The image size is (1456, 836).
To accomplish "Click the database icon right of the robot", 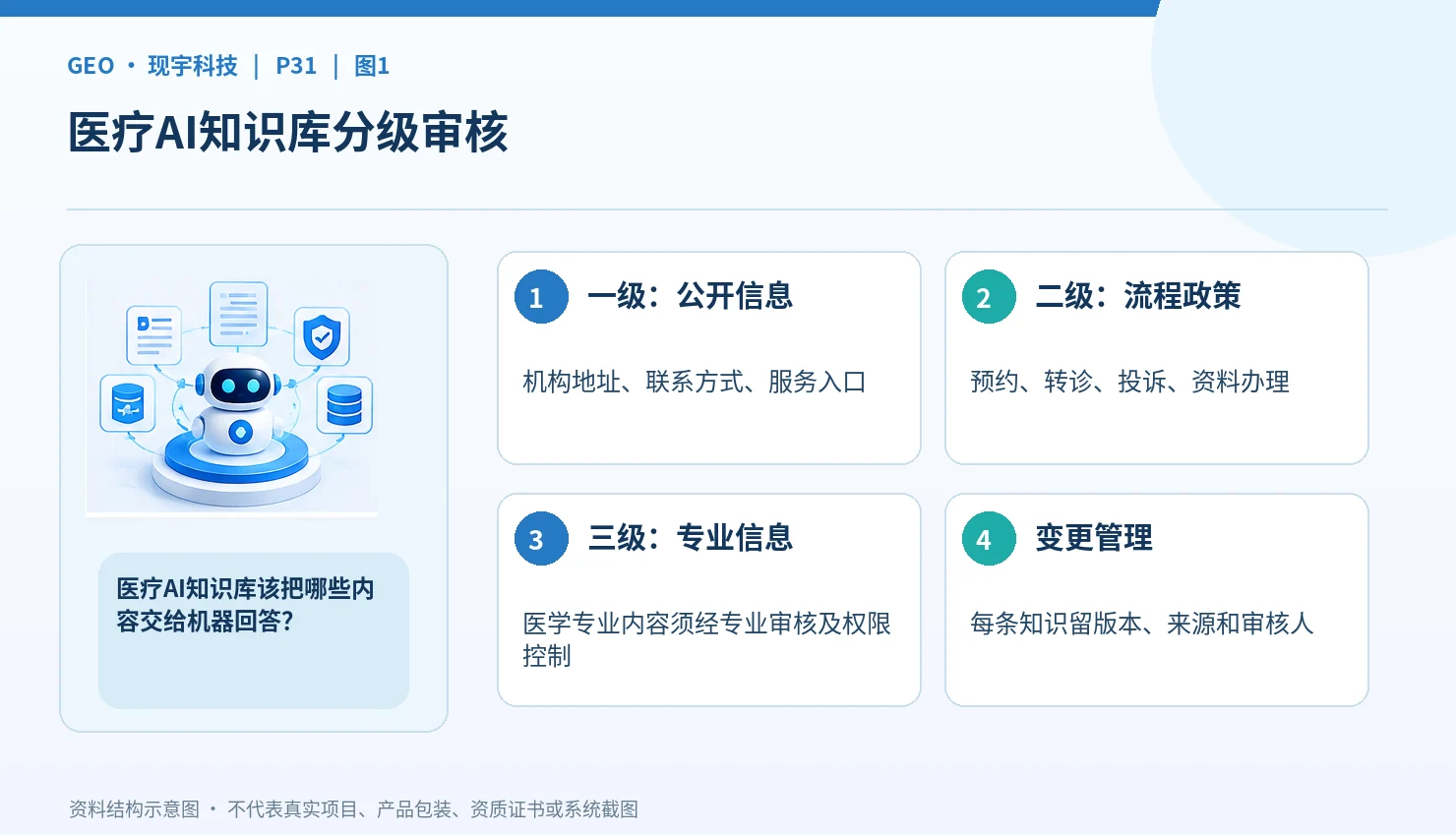I will [344, 404].
